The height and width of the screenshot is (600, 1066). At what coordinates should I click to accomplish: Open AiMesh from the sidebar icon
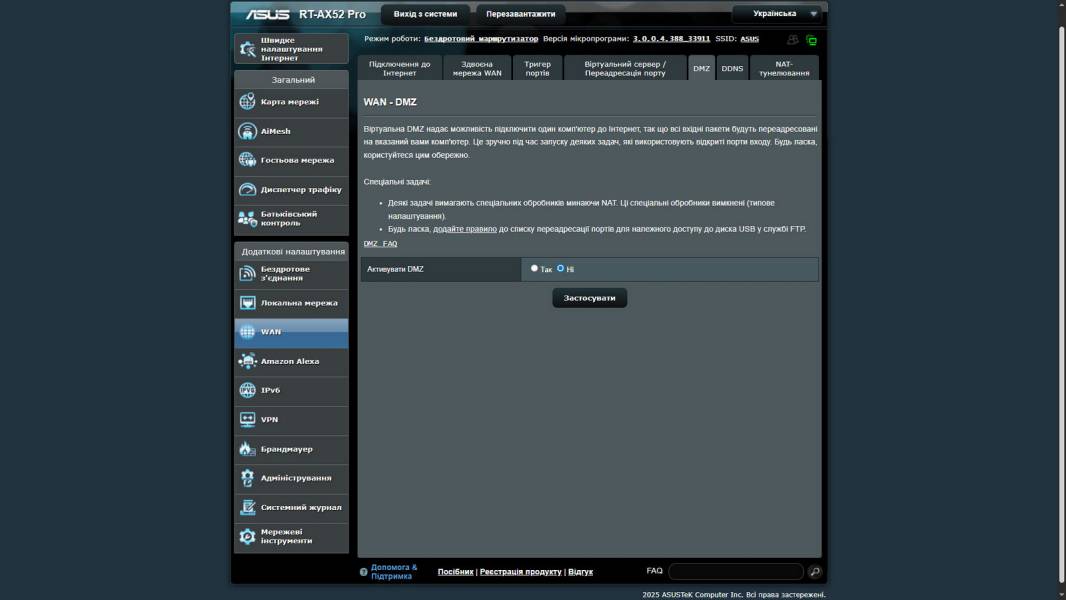(248, 131)
